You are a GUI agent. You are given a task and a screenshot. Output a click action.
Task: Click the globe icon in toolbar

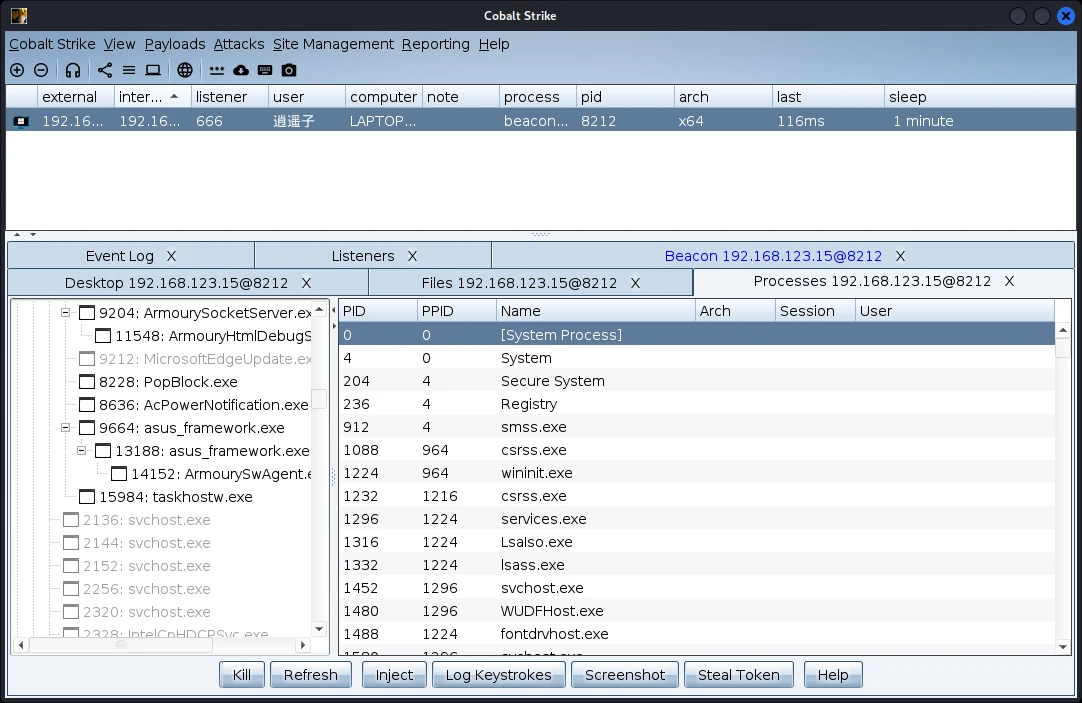pyautogui.click(x=185, y=70)
